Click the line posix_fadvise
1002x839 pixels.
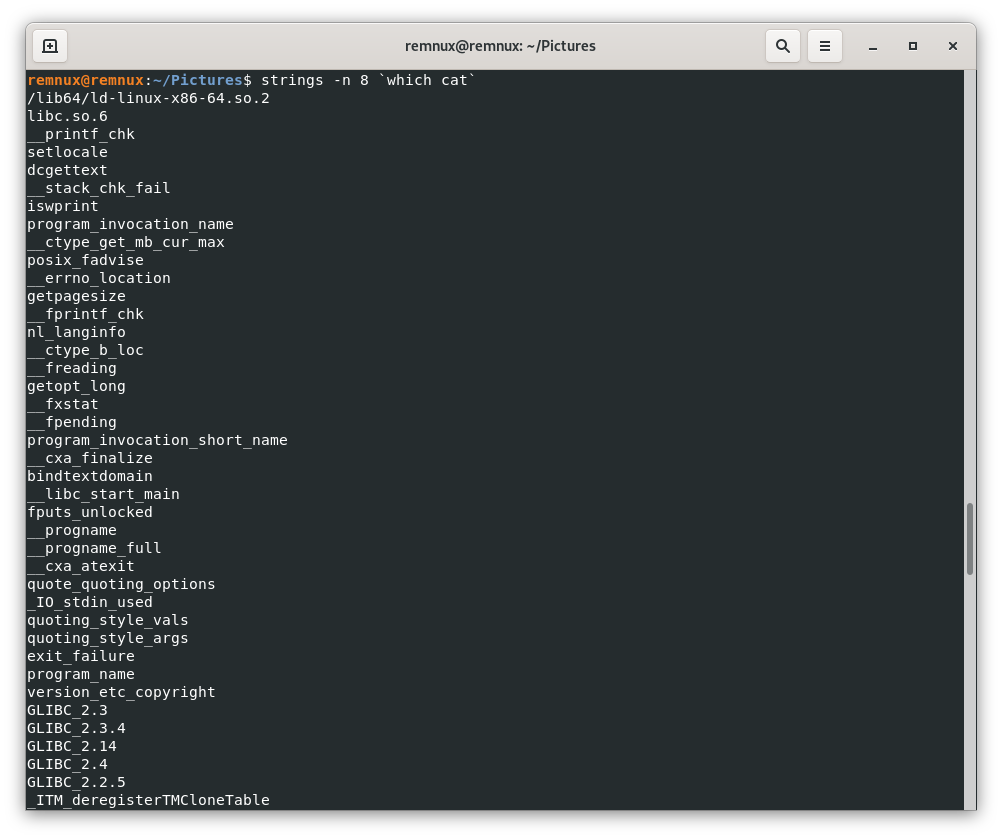[85, 260]
